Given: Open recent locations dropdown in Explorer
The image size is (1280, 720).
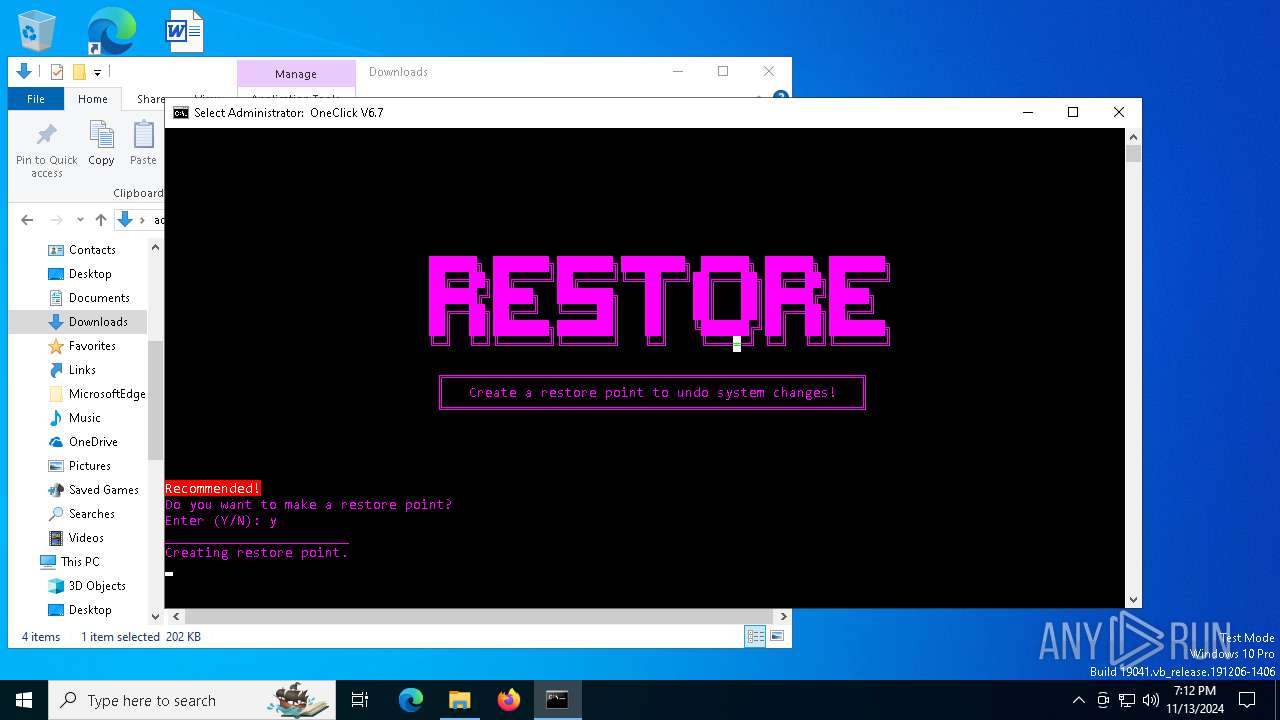Looking at the screenshot, I should 80,220.
